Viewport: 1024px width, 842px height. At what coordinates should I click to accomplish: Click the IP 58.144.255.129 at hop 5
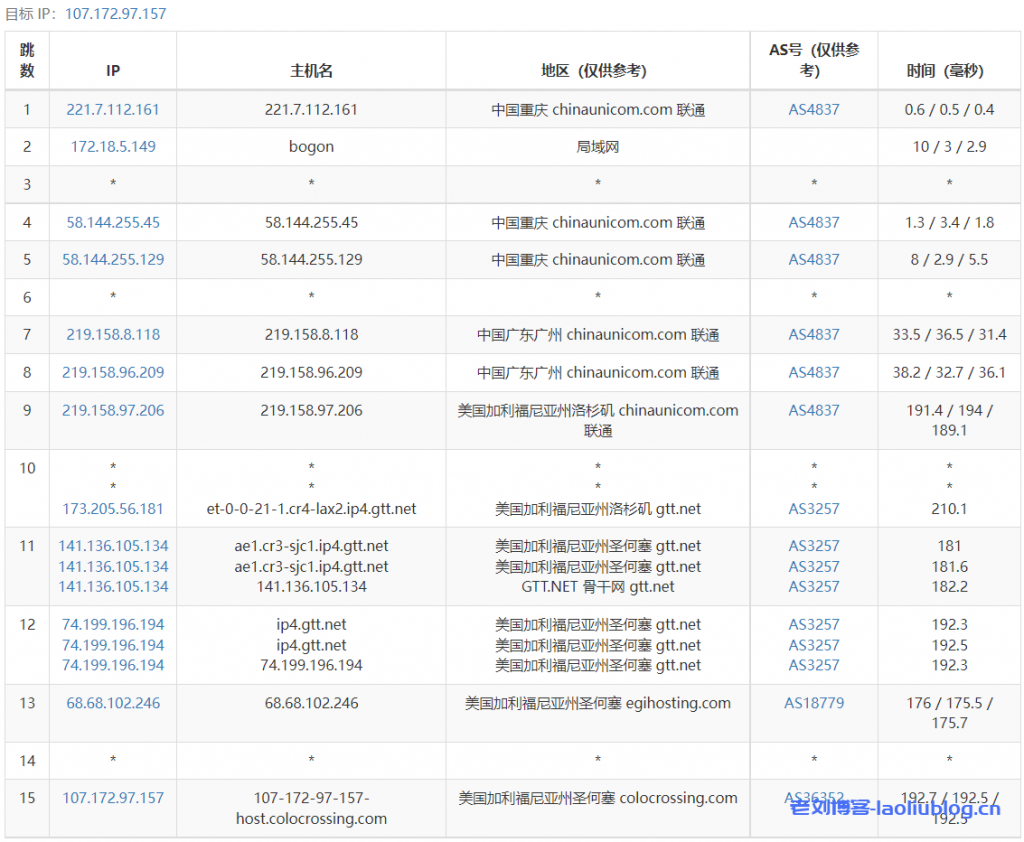[112, 259]
